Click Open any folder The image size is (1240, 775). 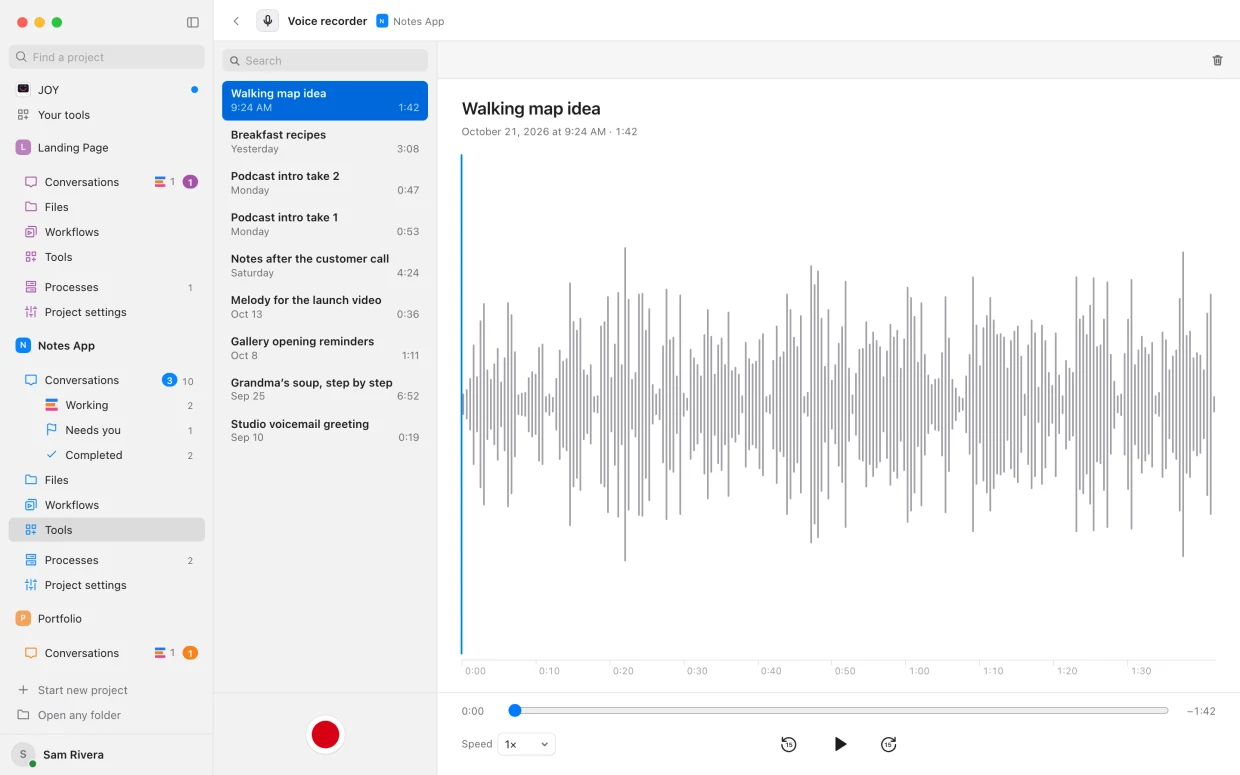tap(107, 715)
